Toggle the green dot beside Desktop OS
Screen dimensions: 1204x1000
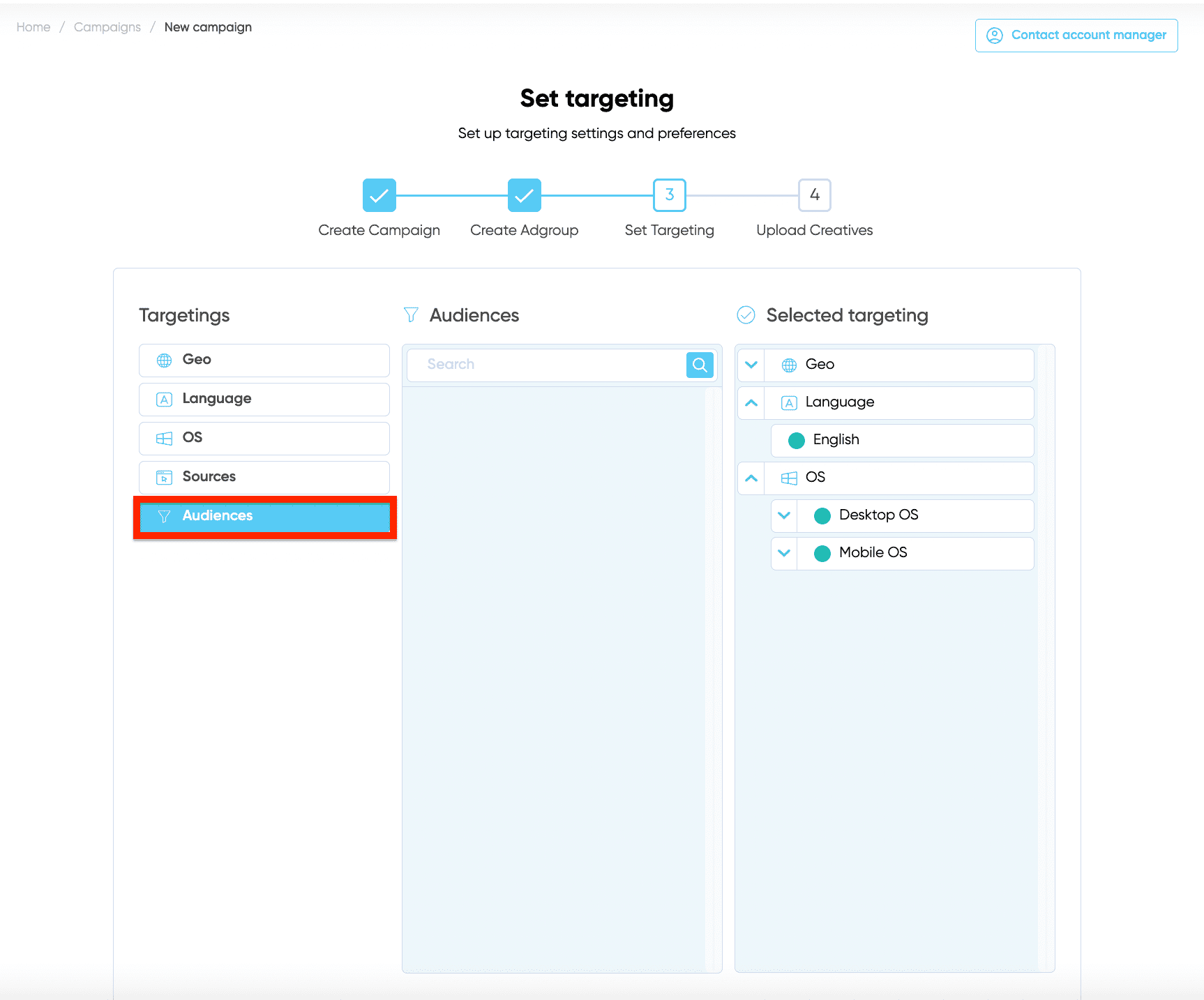click(x=822, y=515)
